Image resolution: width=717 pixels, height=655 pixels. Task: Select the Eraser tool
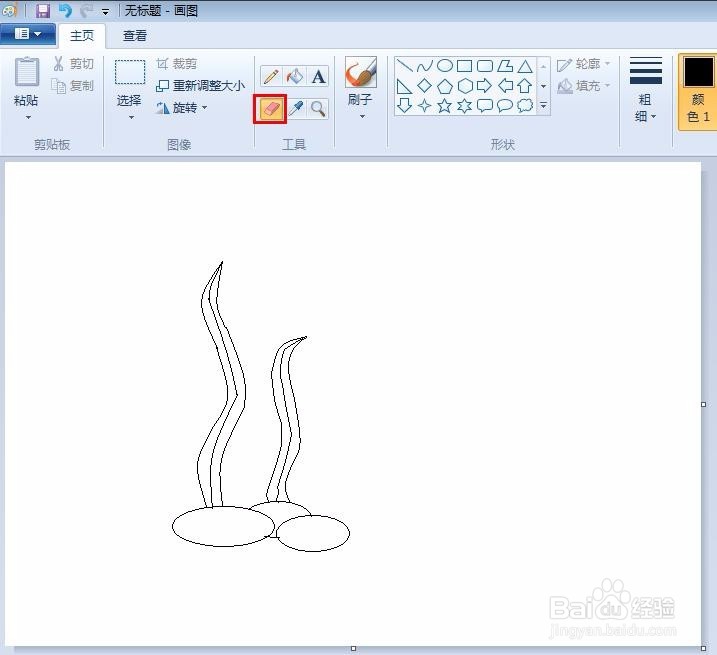click(270, 109)
